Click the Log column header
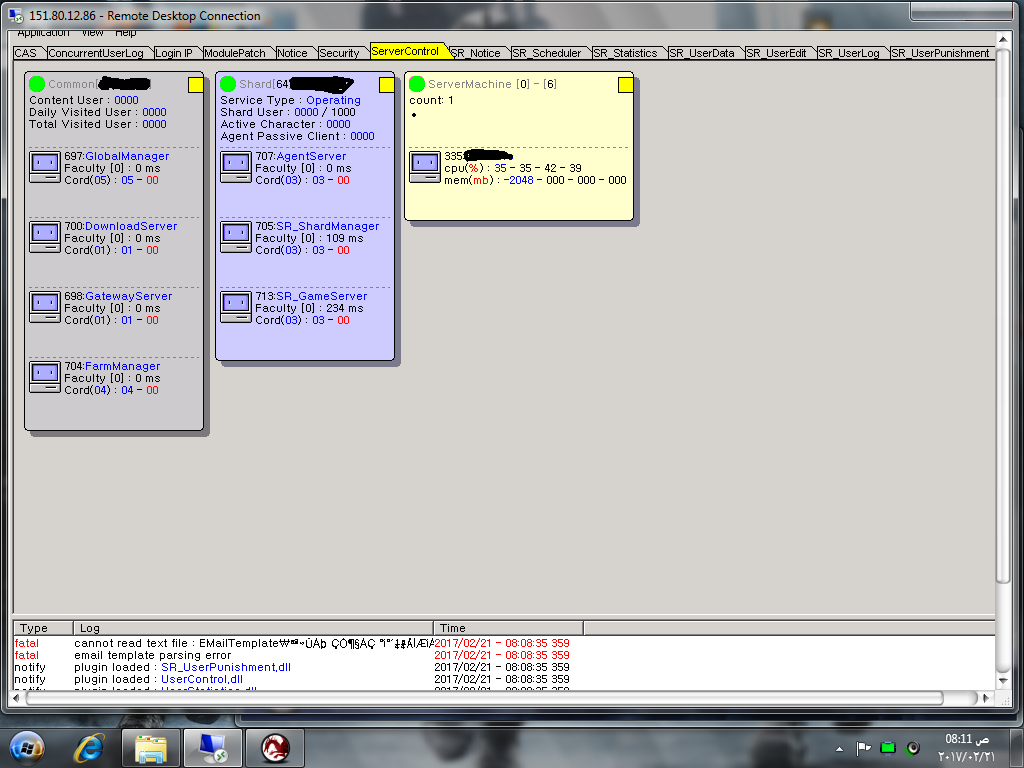Image resolution: width=1024 pixels, height=768 pixels. [x=253, y=628]
